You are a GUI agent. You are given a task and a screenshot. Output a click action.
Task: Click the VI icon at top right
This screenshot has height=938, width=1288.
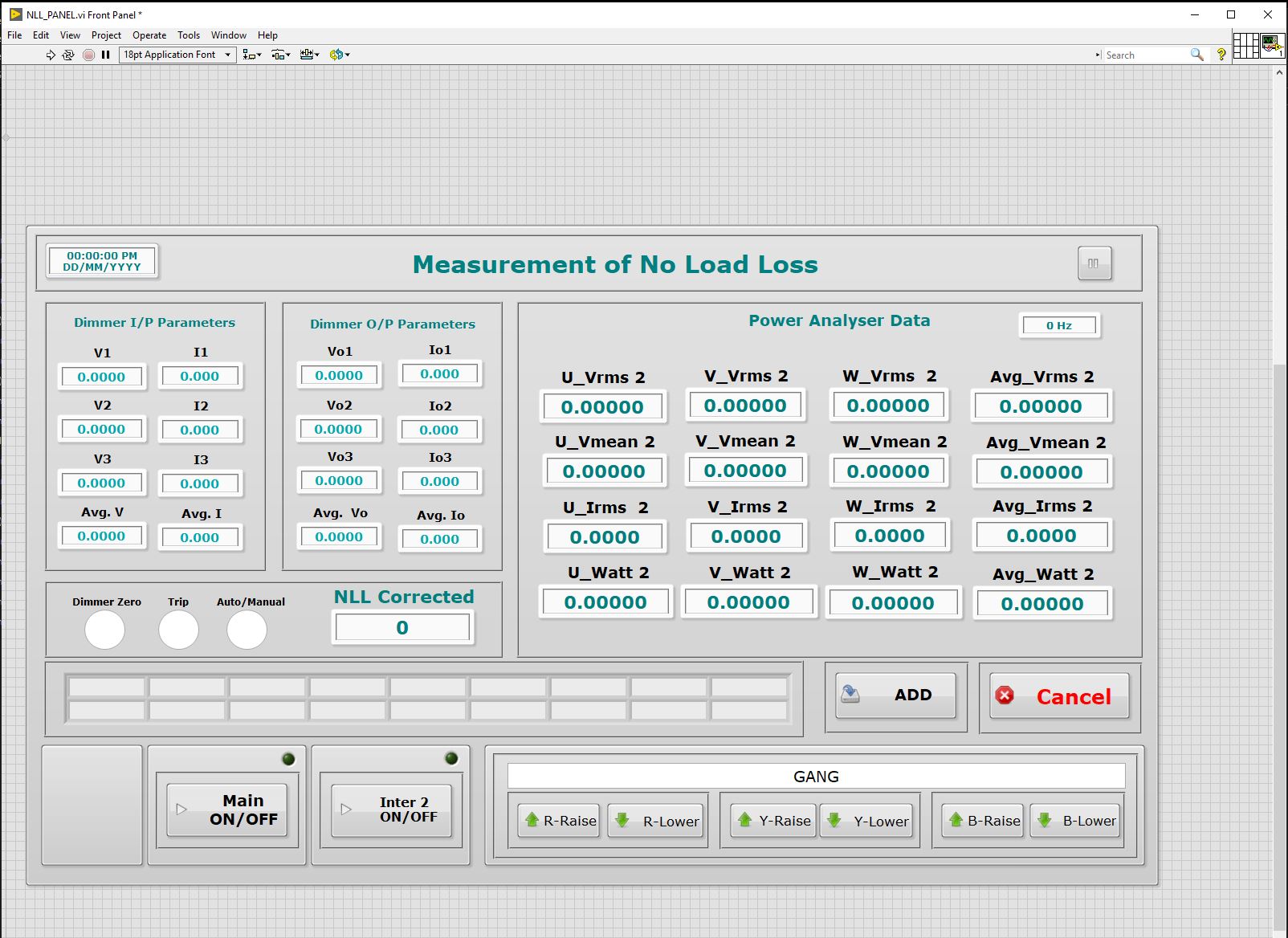tap(1273, 45)
